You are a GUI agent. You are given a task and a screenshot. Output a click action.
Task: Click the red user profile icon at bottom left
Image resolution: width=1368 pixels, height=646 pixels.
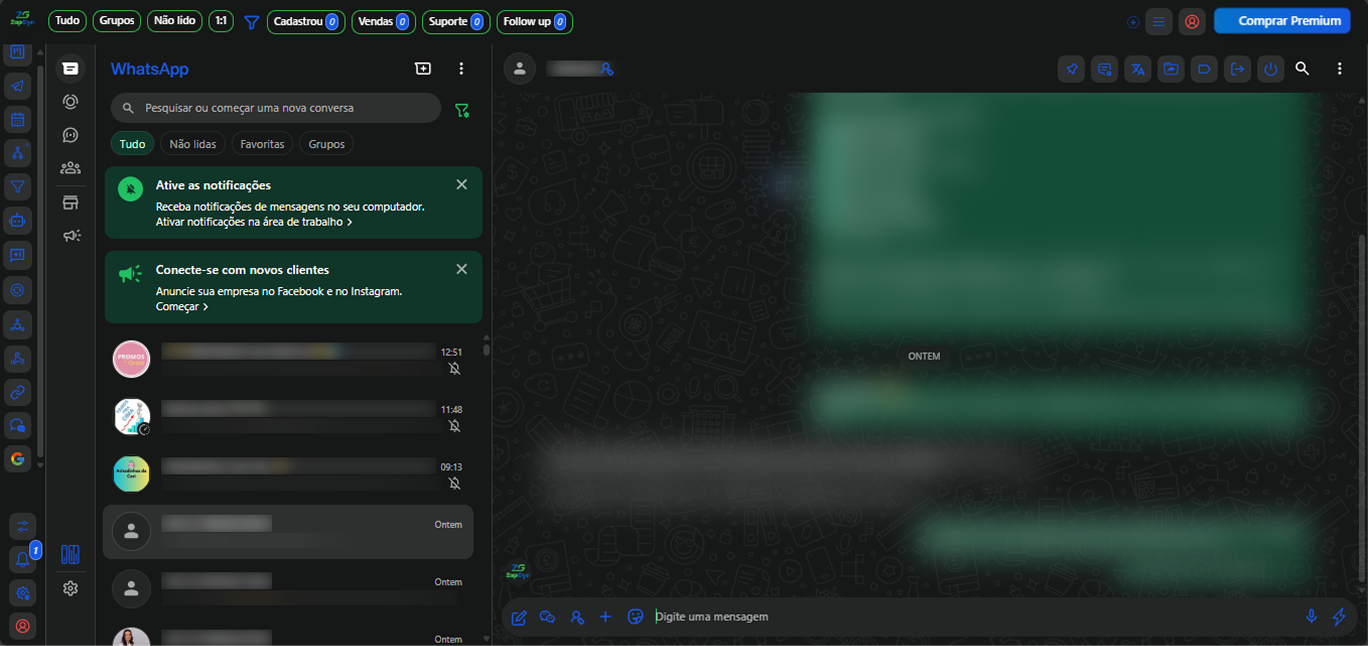point(22,626)
